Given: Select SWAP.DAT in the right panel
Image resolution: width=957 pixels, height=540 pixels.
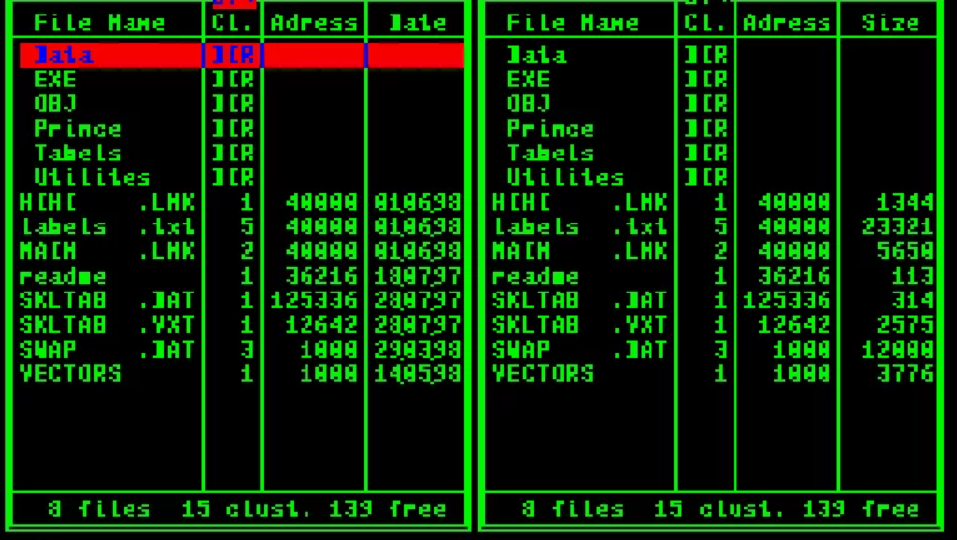Looking at the screenshot, I should (580, 349).
